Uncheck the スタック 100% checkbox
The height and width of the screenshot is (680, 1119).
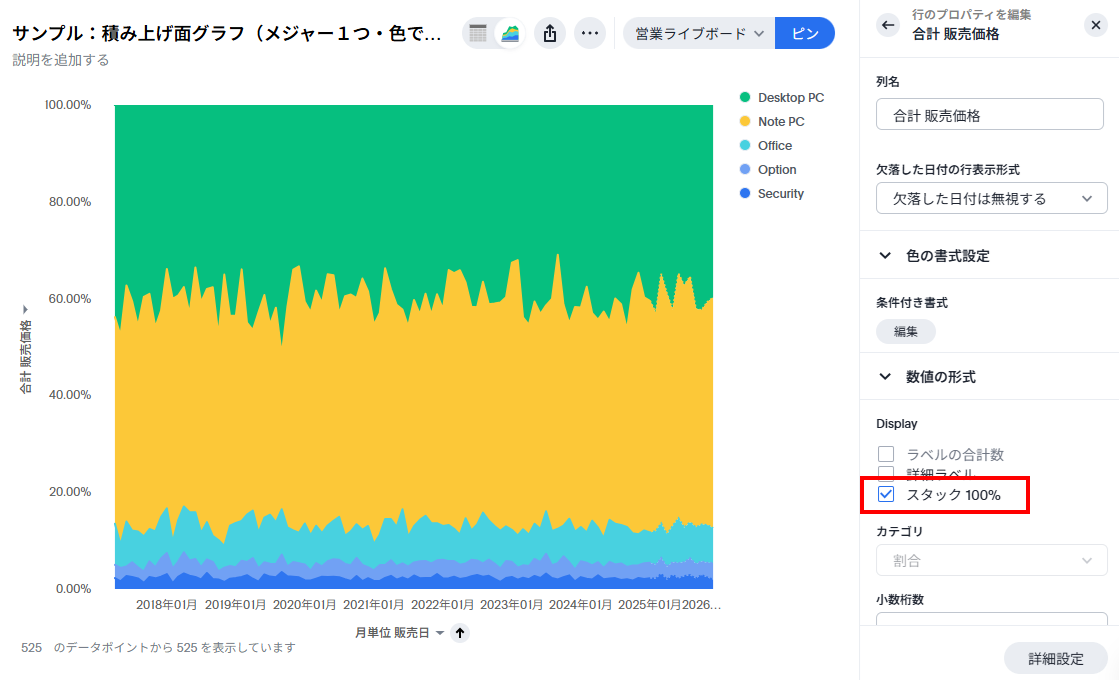(x=886, y=494)
